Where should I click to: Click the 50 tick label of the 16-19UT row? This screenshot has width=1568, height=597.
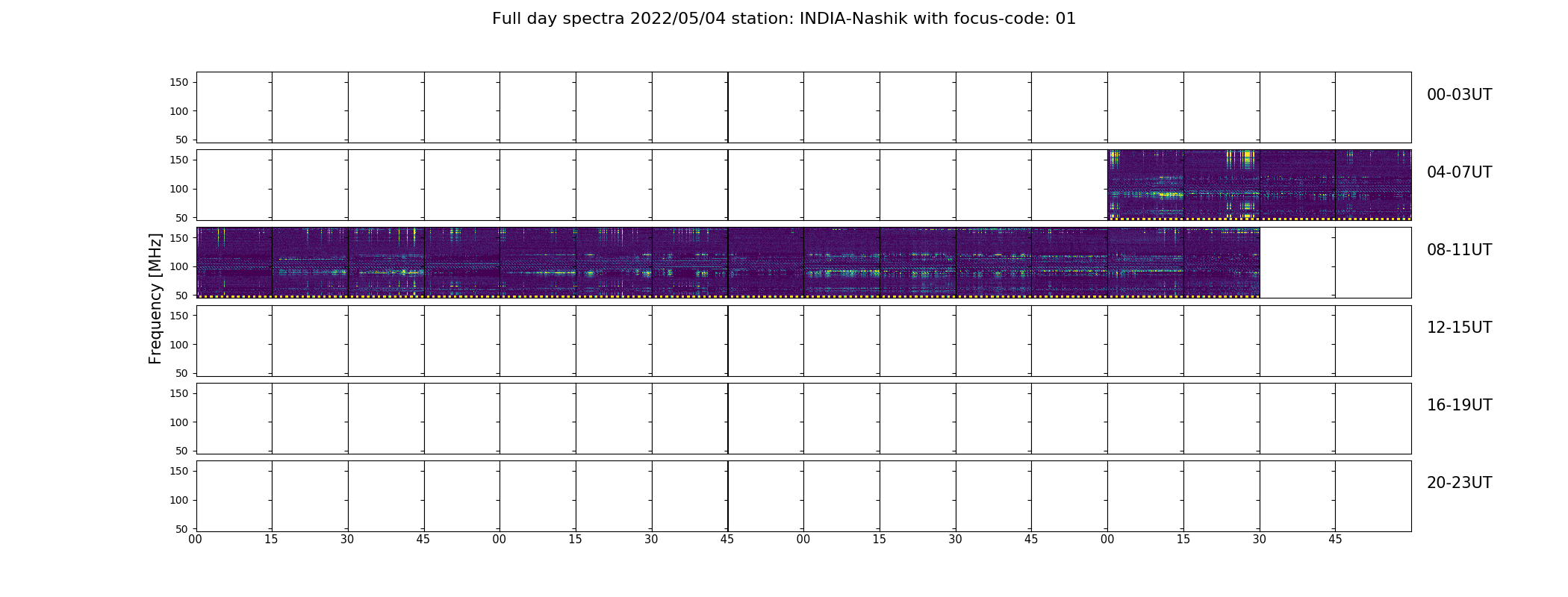click(182, 451)
